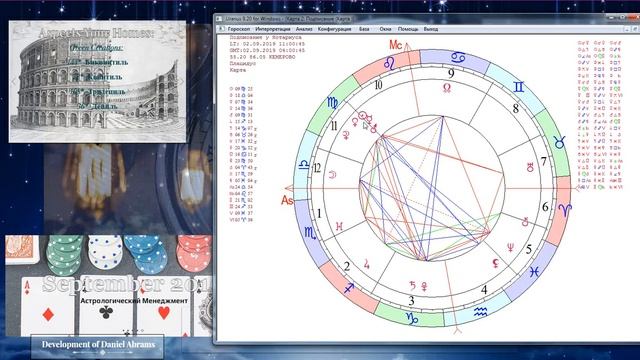Image resolution: width=640 pixels, height=360 pixels.
Task: Click the Выход menu item
Action: (431, 29)
